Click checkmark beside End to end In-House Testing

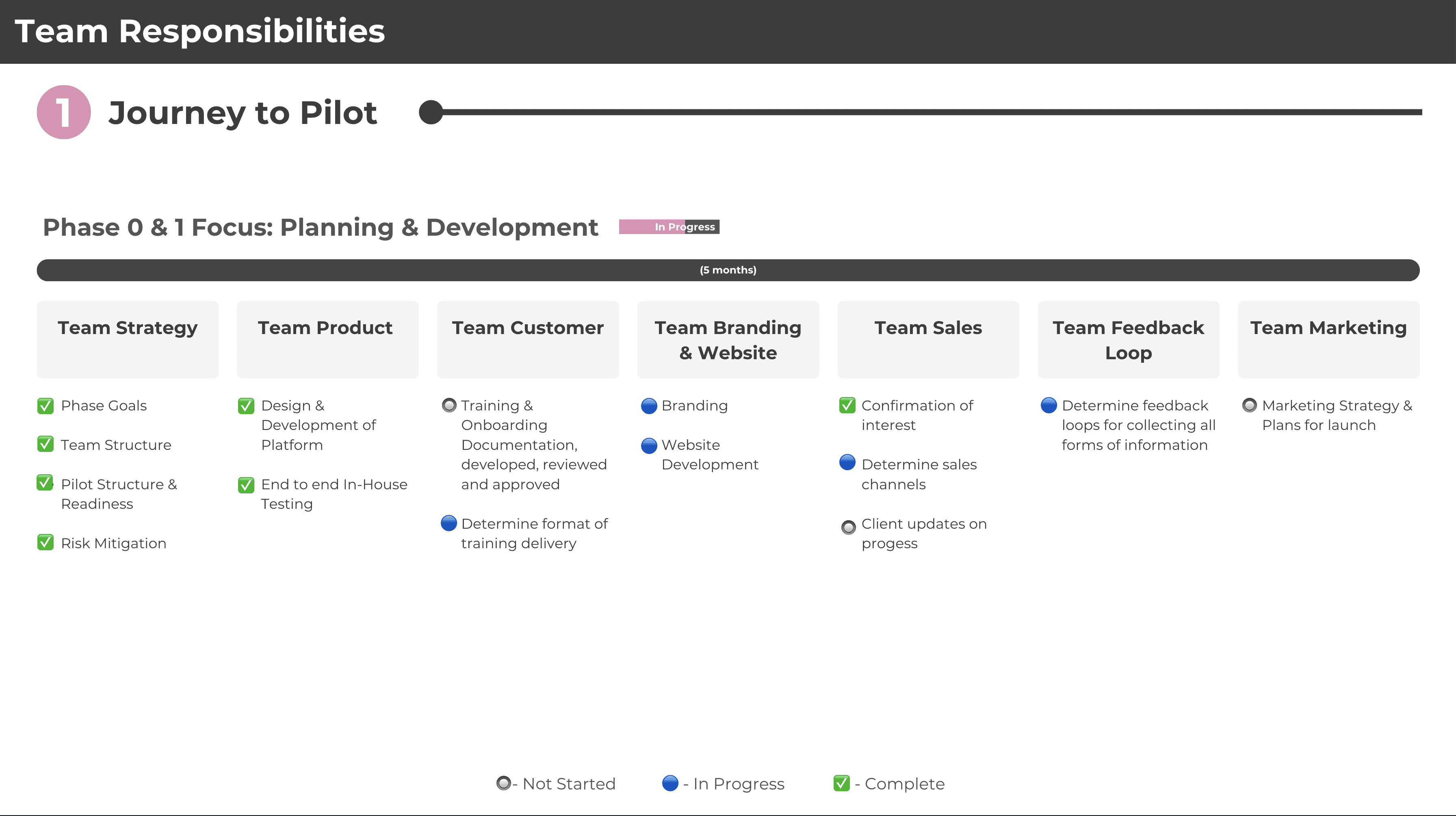coord(246,485)
